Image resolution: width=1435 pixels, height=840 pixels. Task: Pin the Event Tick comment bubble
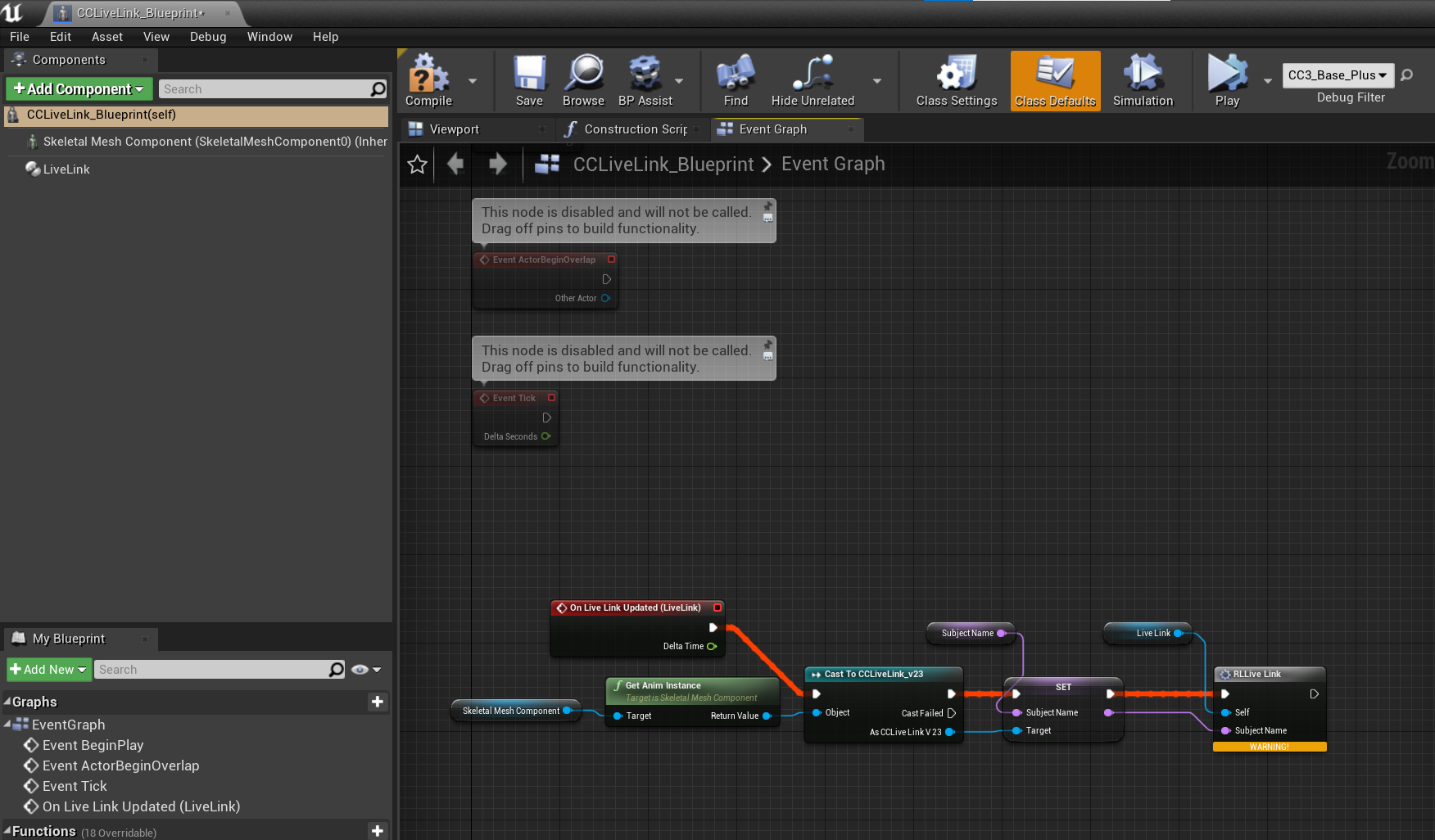(x=768, y=344)
